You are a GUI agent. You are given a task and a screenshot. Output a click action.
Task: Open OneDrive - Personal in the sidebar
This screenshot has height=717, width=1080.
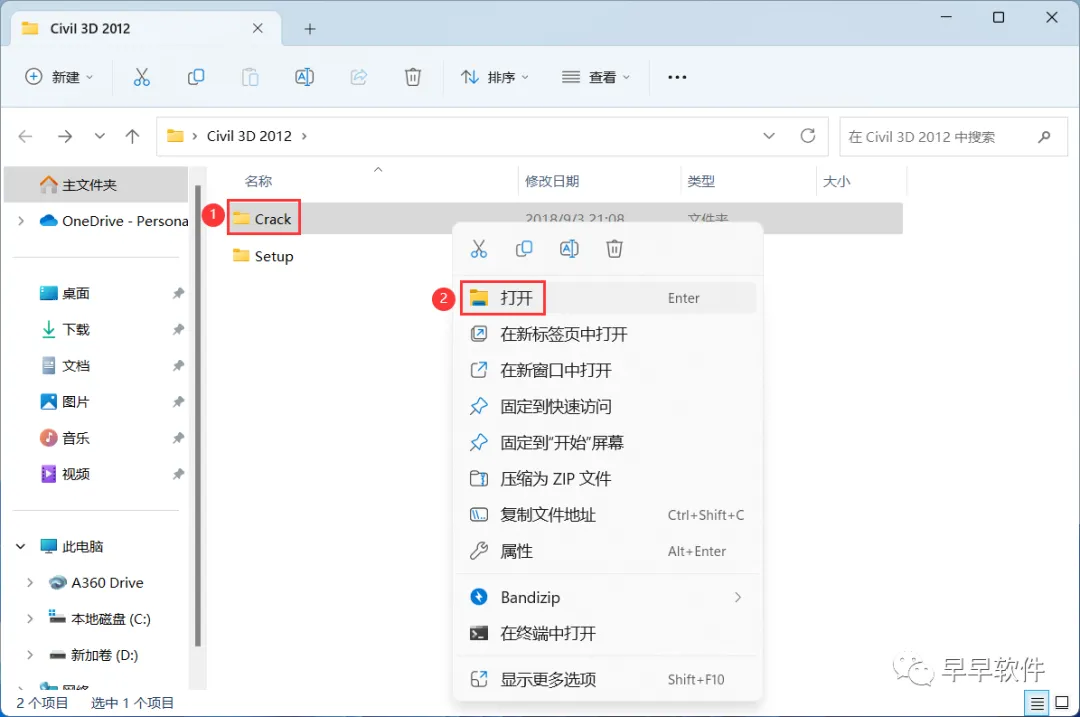[x=114, y=221]
